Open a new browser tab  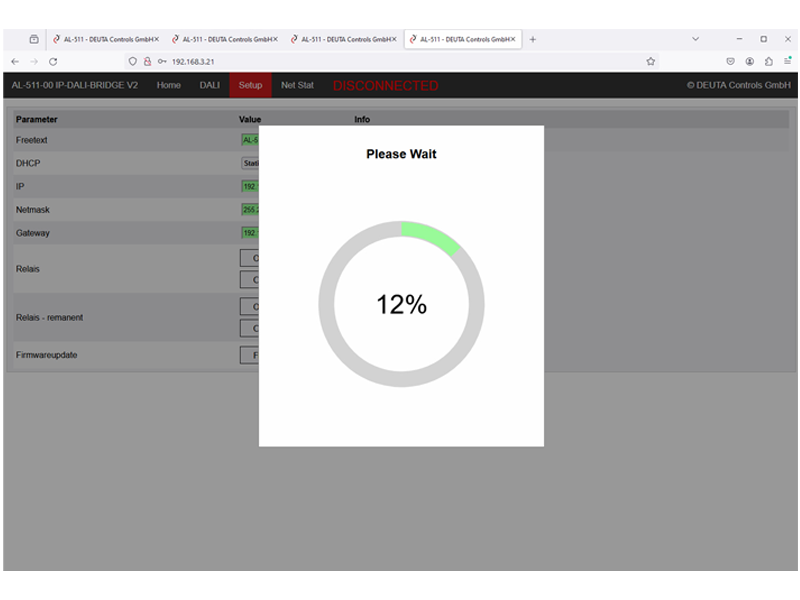click(532, 39)
